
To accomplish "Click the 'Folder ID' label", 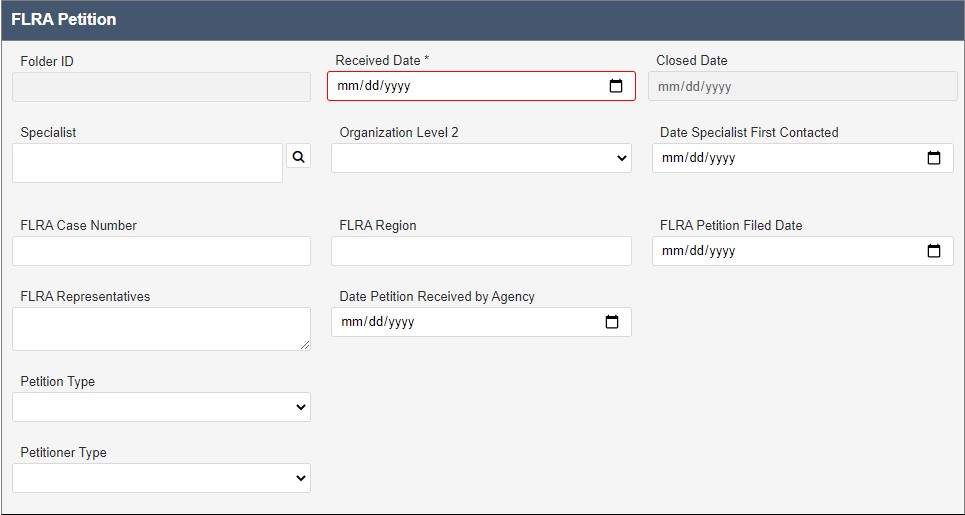I will click(47, 62).
